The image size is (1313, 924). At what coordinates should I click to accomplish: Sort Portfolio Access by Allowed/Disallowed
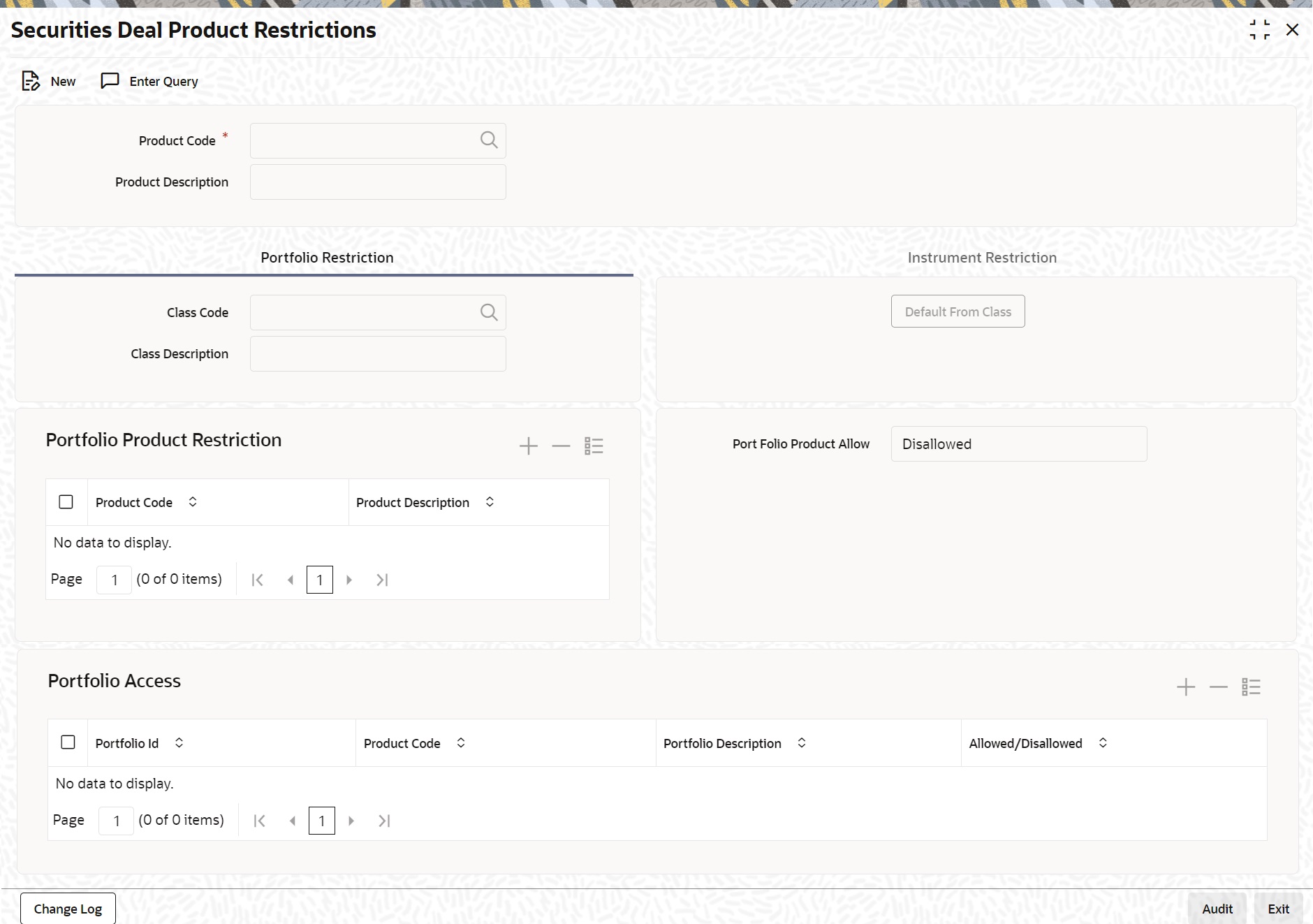tap(1103, 743)
